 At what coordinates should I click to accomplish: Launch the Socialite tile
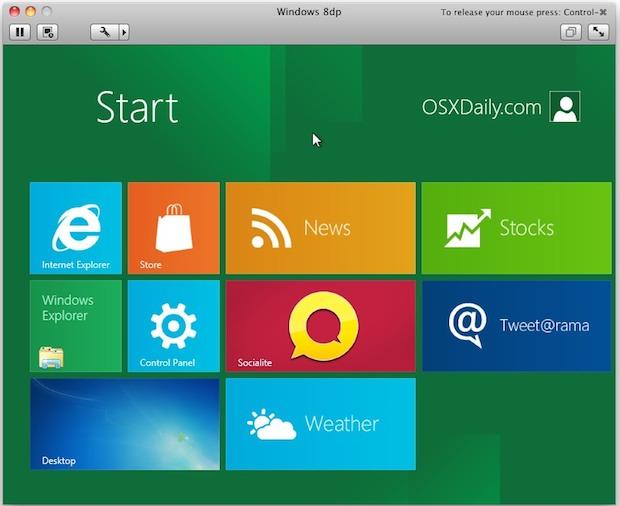(321, 326)
